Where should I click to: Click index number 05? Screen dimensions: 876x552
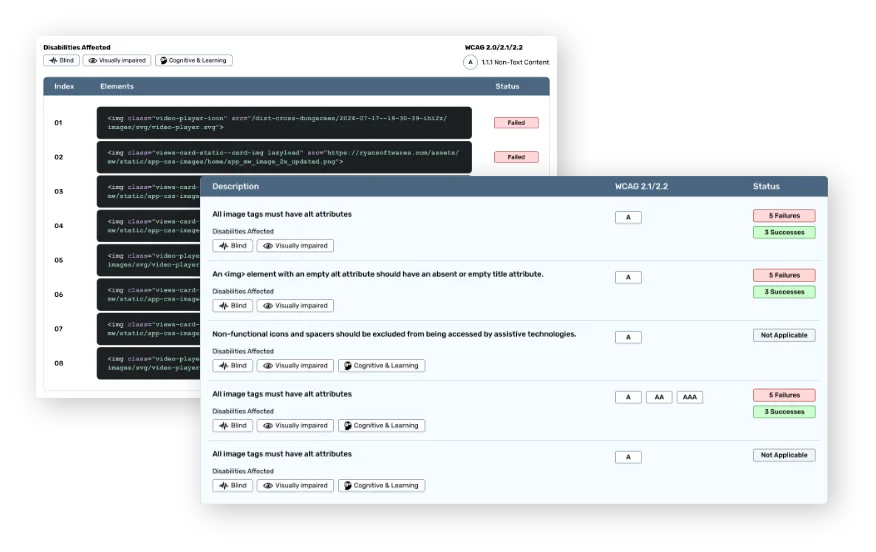click(x=59, y=260)
